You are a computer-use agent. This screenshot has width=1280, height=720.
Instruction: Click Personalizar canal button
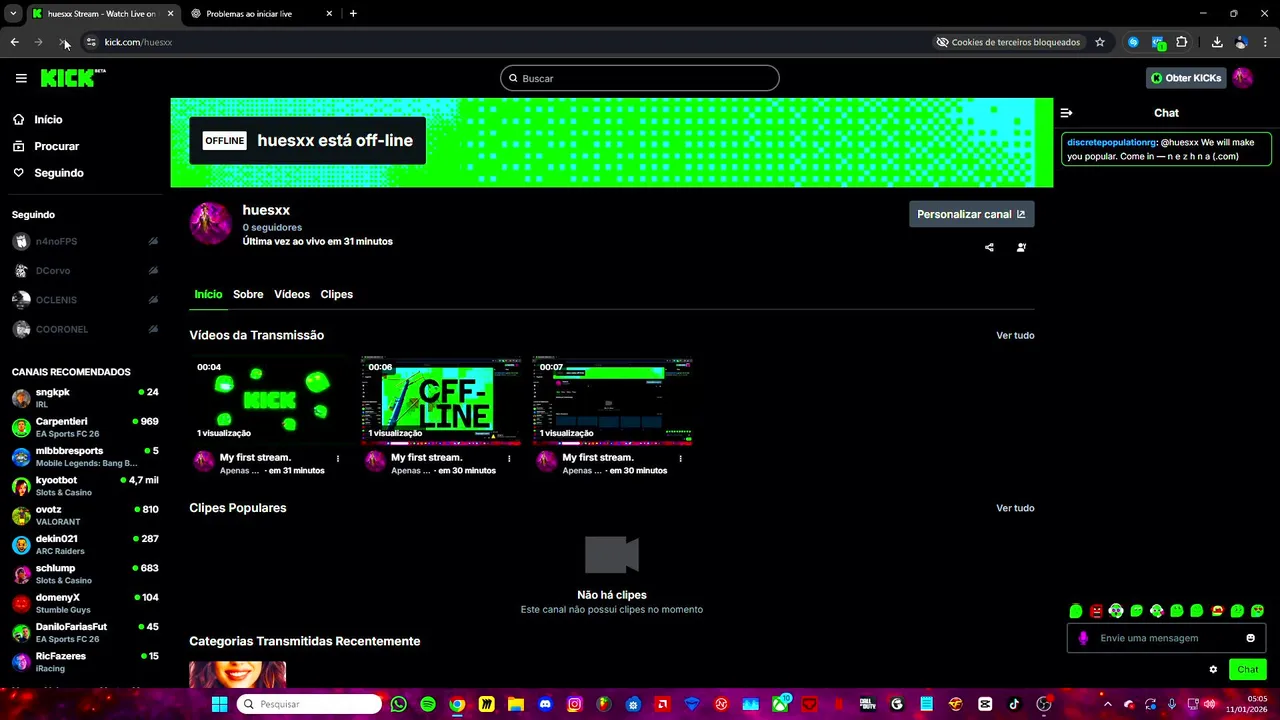click(x=971, y=214)
